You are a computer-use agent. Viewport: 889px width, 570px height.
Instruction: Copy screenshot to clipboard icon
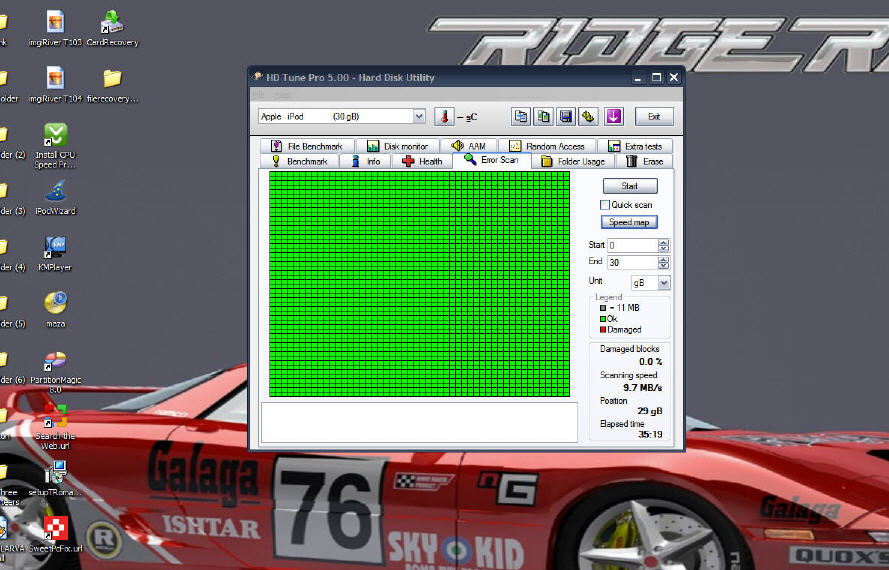[543, 116]
